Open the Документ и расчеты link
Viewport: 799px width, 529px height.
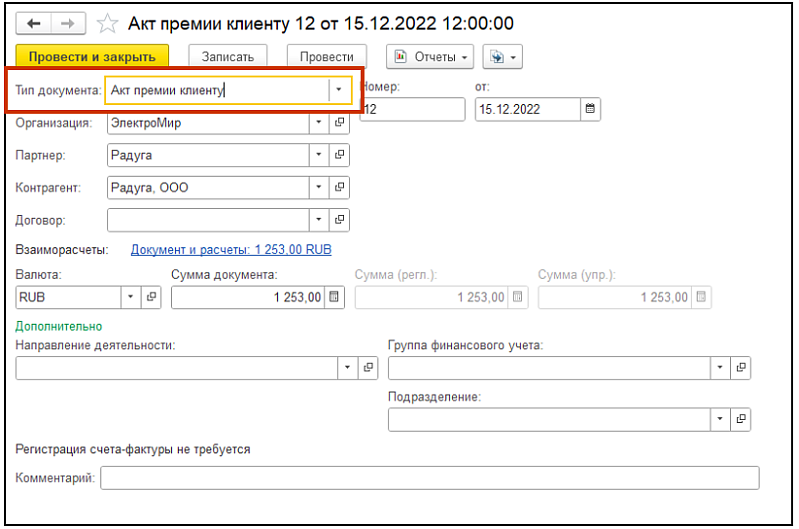[x=231, y=250]
